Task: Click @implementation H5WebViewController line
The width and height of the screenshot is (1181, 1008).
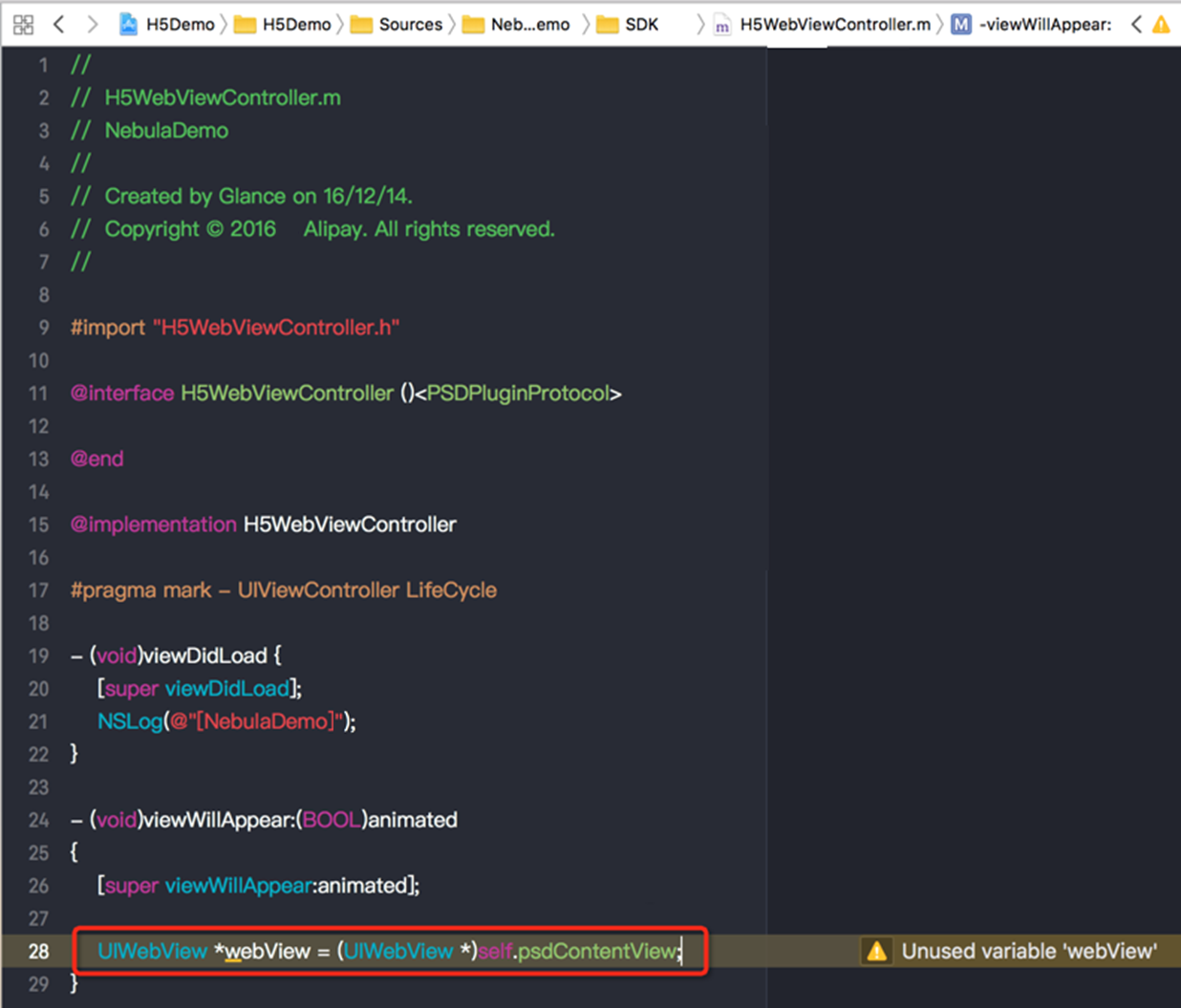Action: point(263,525)
